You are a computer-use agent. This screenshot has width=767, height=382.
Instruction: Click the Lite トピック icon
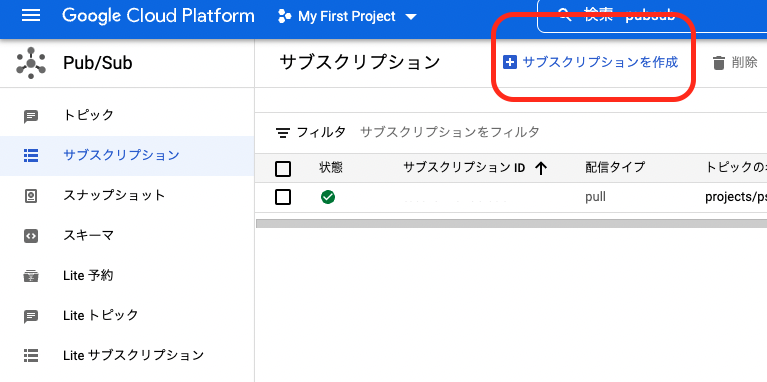[31, 316]
